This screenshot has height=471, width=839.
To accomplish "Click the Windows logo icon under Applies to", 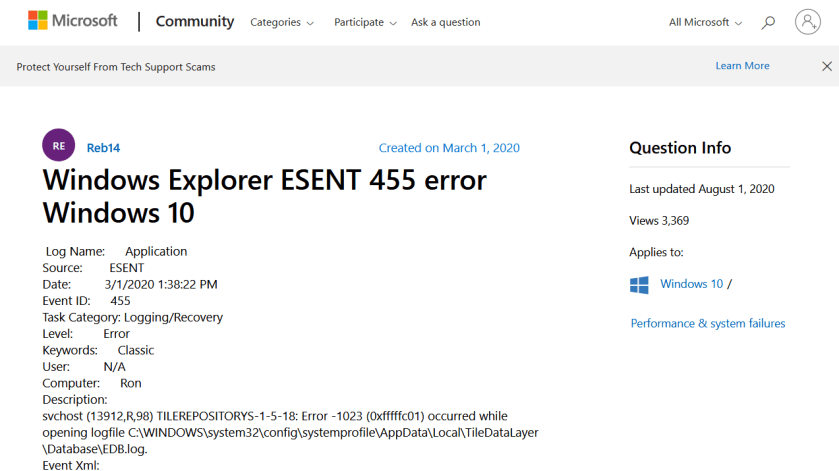I will (x=639, y=285).
